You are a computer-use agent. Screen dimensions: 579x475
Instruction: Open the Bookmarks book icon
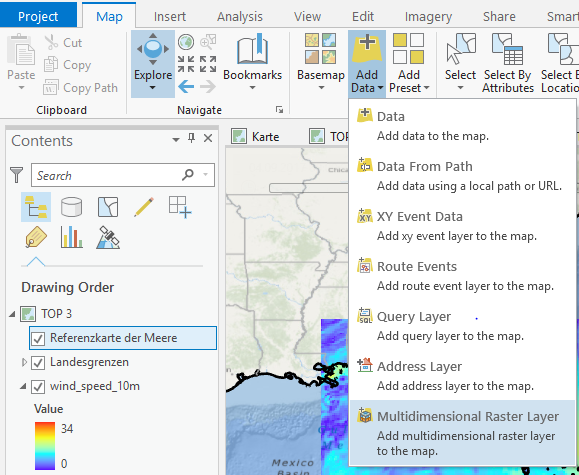click(x=253, y=49)
